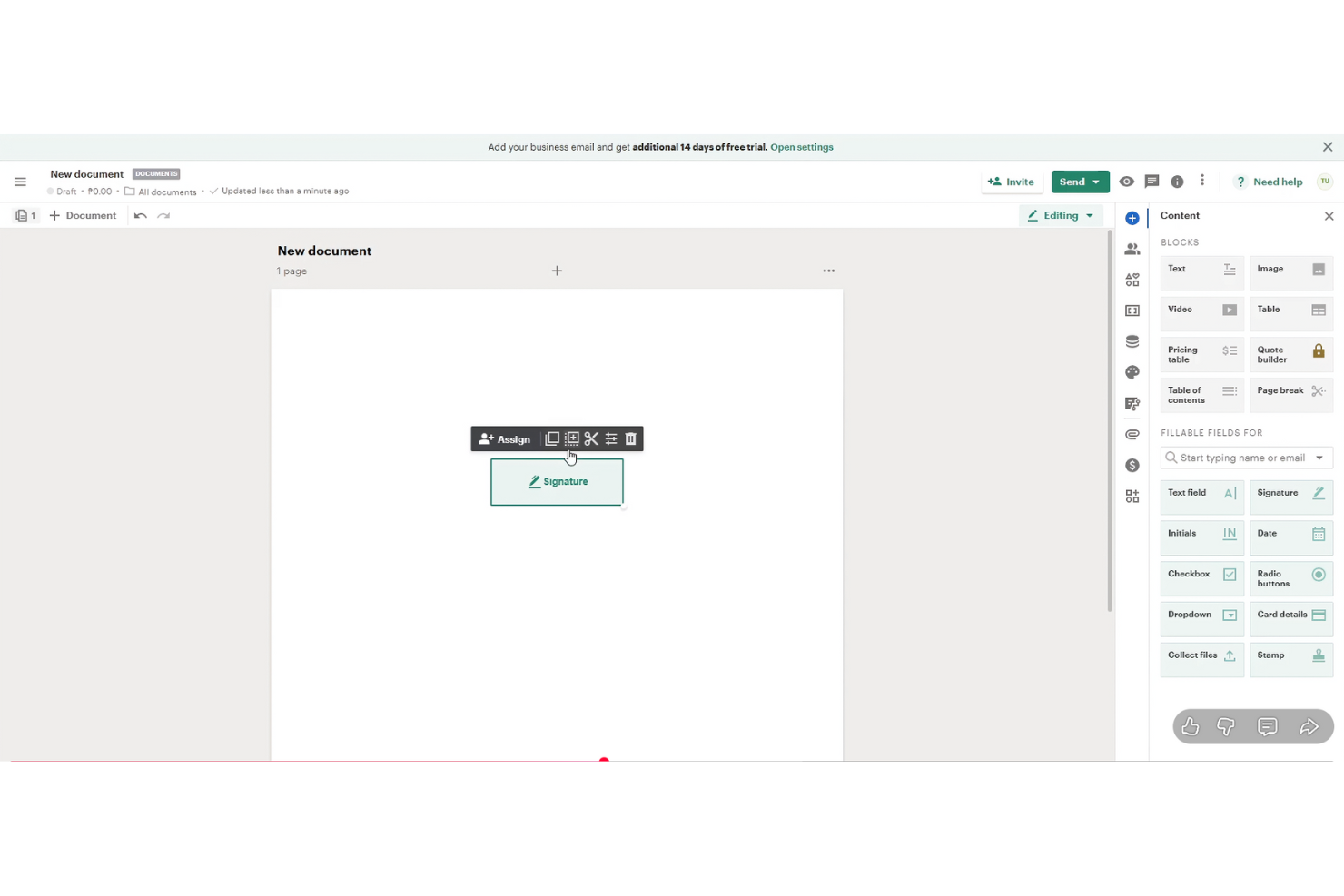Open the hamburger main menu
This screenshot has width=1344, height=896.
(20, 182)
